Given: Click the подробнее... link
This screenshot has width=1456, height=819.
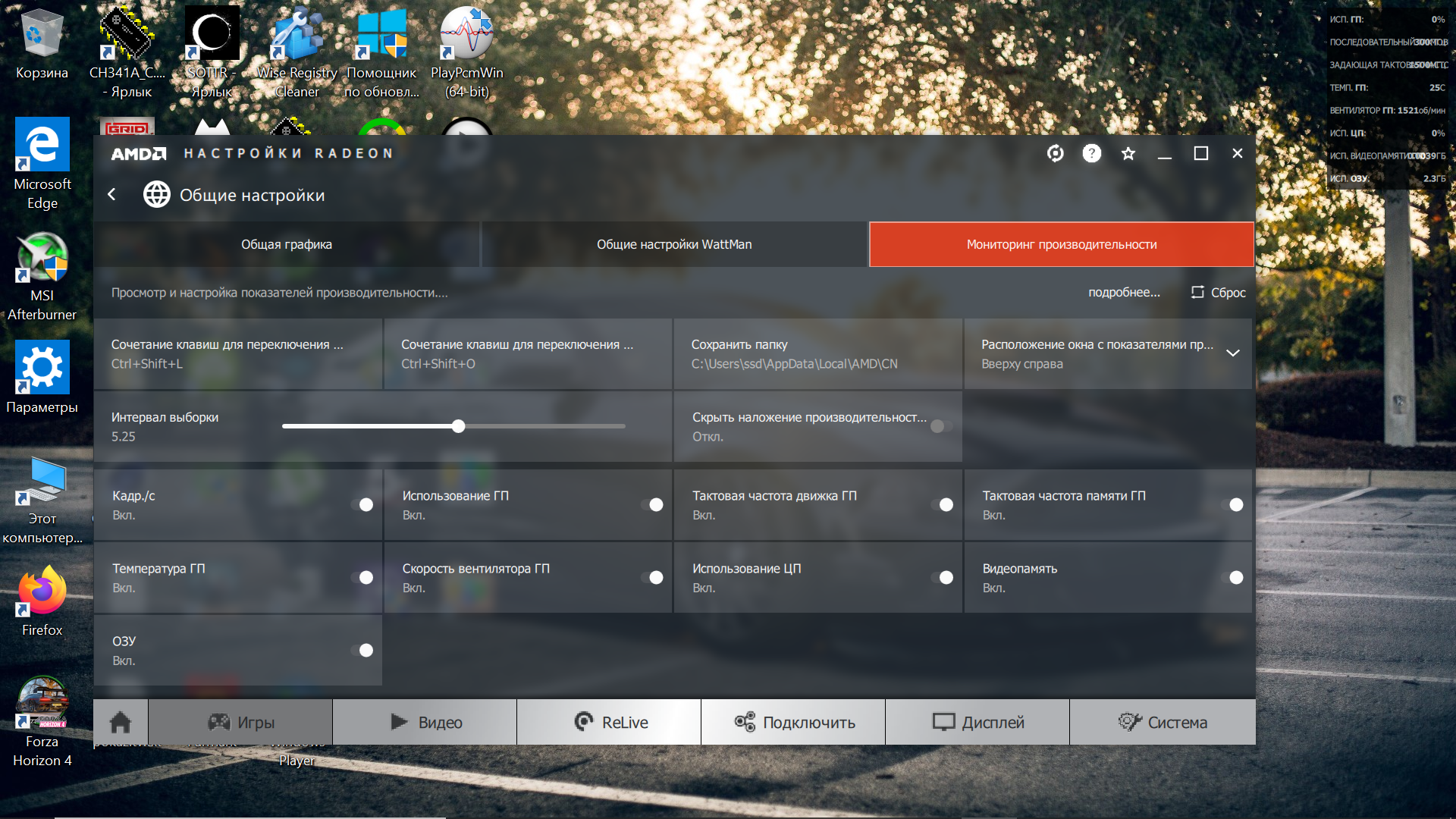Looking at the screenshot, I should tap(1124, 293).
